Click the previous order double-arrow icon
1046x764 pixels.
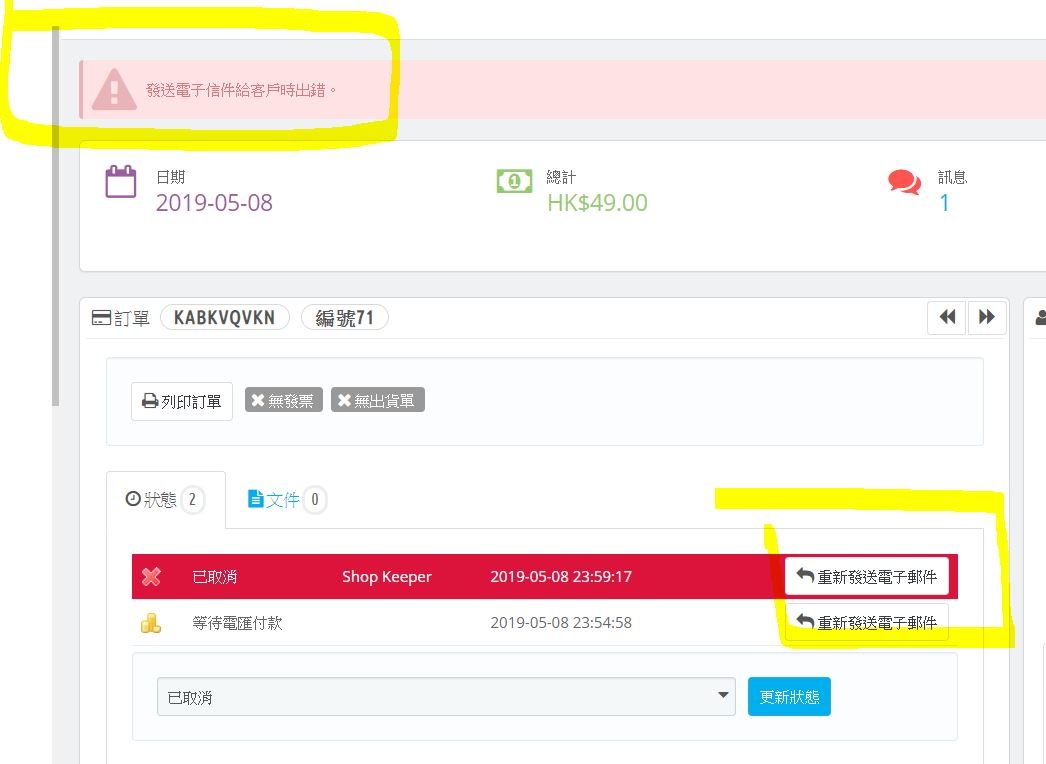pos(947,317)
